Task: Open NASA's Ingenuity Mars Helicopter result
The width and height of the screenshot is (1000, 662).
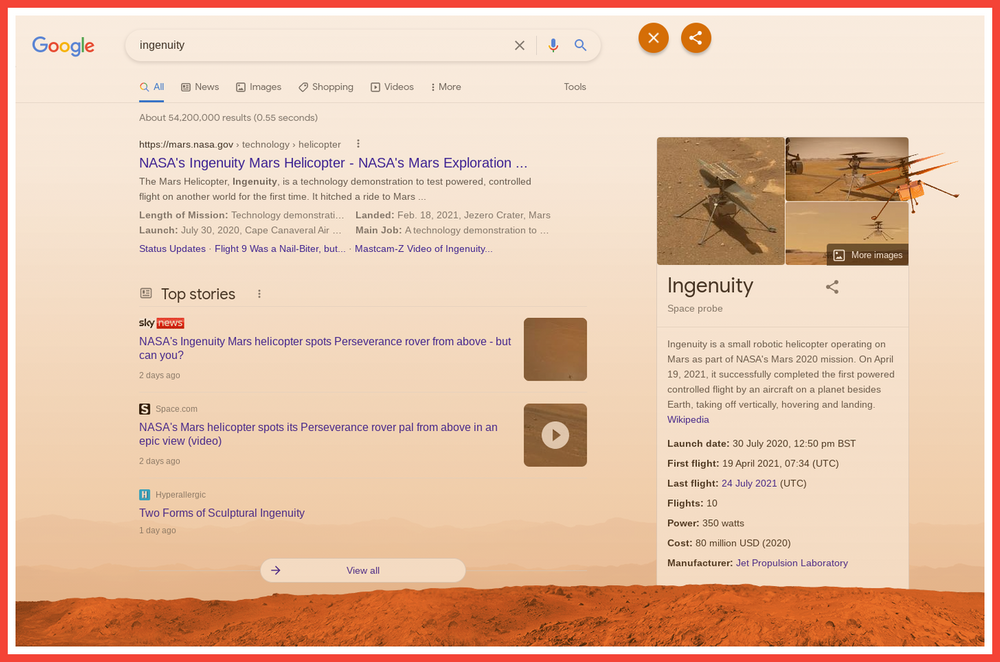Action: [333, 163]
